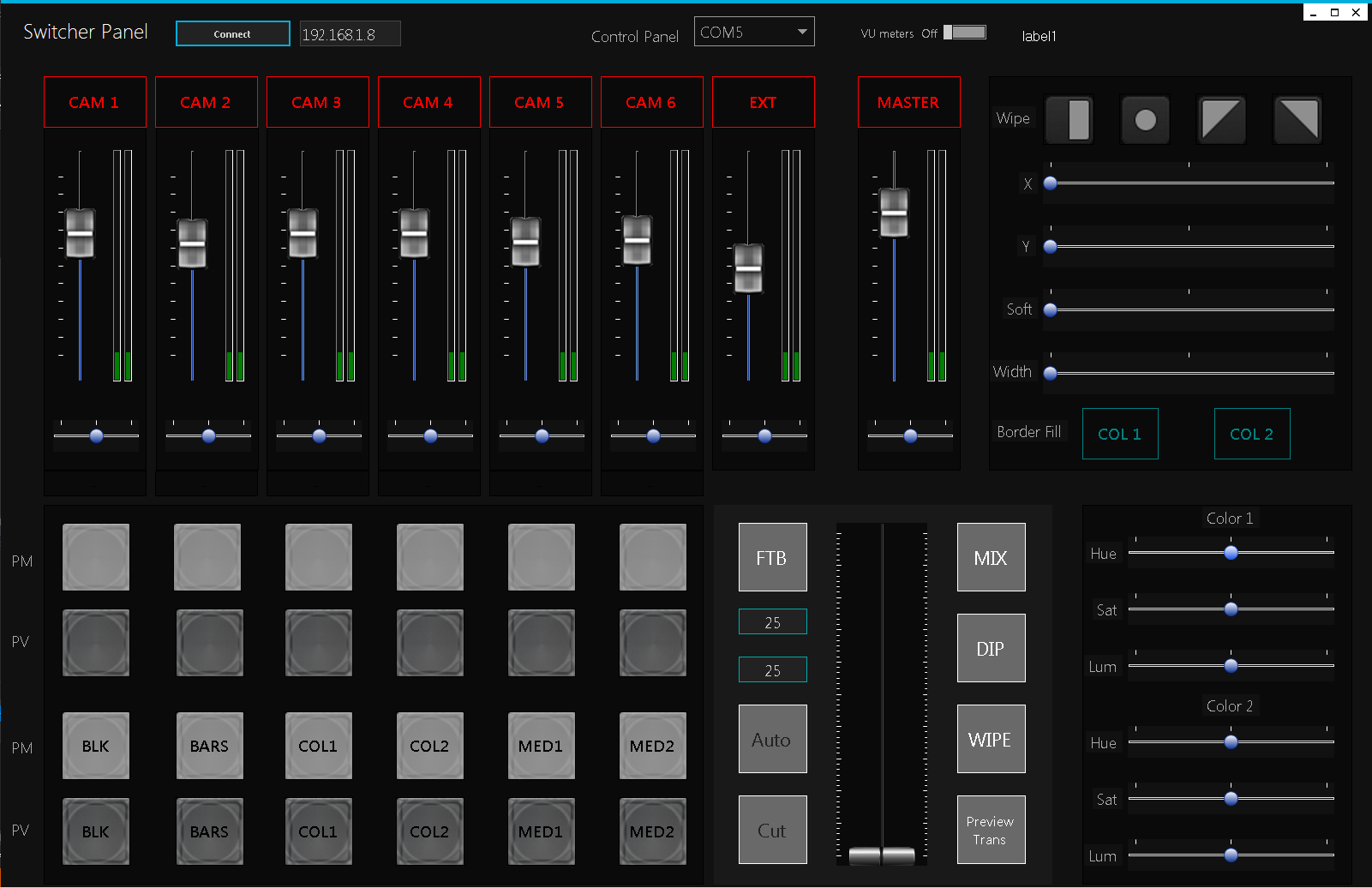
Task: Open the Control Panel COM5 dropdown
Action: coord(754,32)
